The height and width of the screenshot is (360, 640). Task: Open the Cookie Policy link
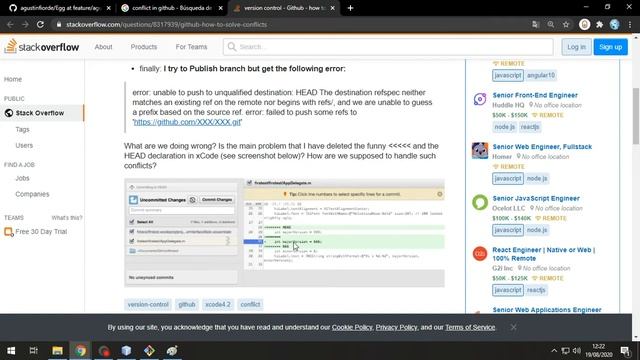pyautogui.click(x=352, y=327)
